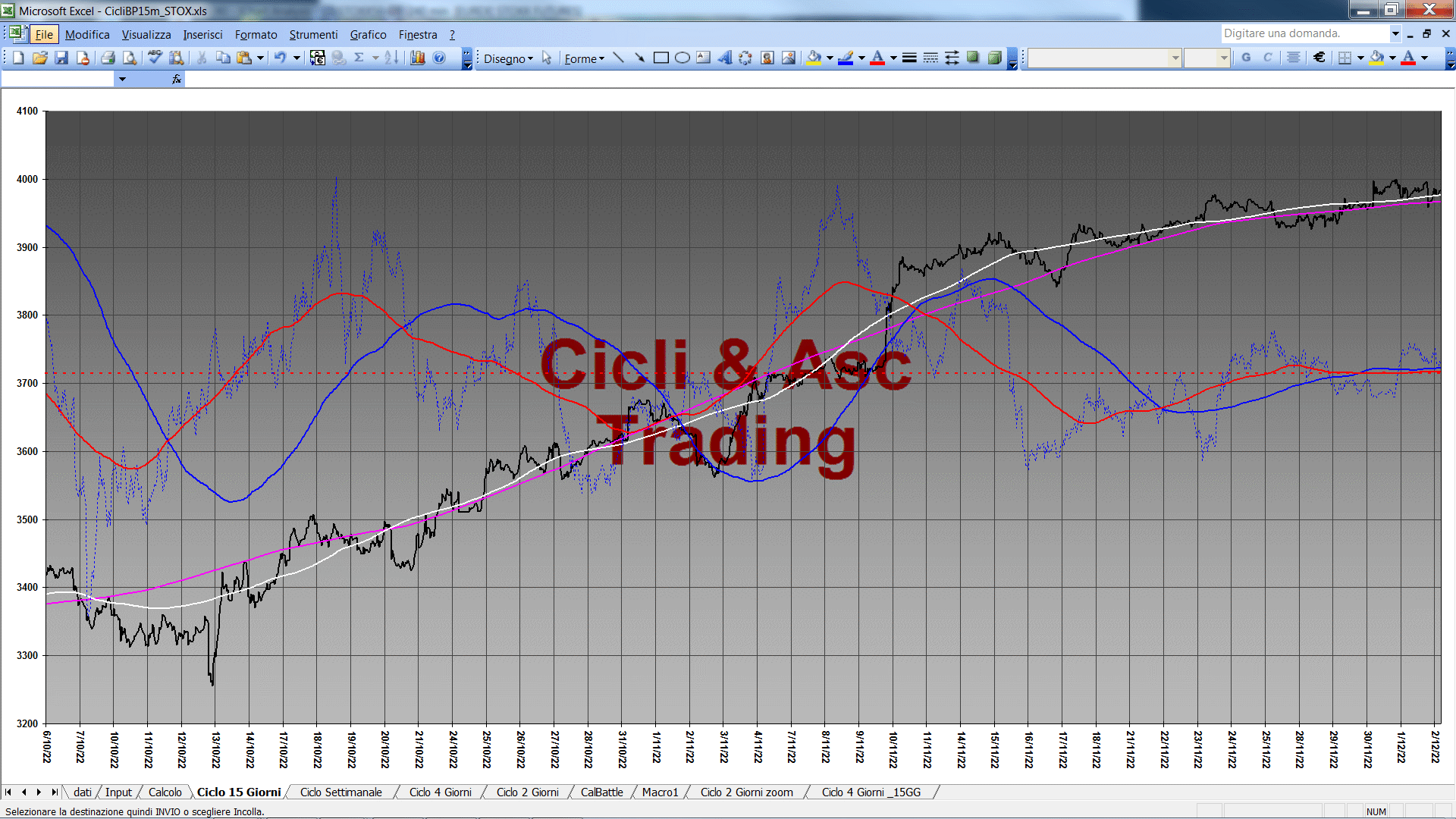The height and width of the screenshot is (819, 1456).
Task: Expand the Borders dropdown arrow
Action: coord(1360,58)
